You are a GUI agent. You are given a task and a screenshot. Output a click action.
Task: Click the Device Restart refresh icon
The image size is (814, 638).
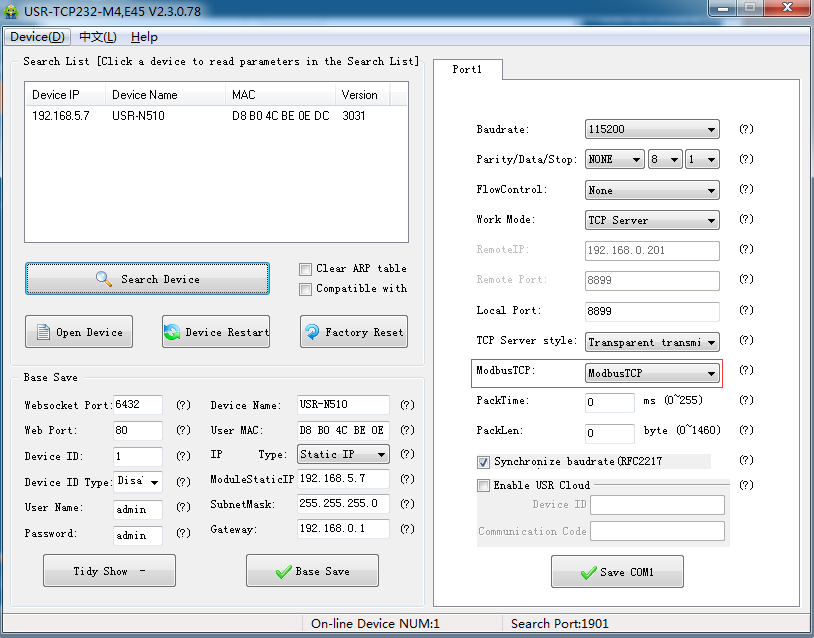pos(172,332)
